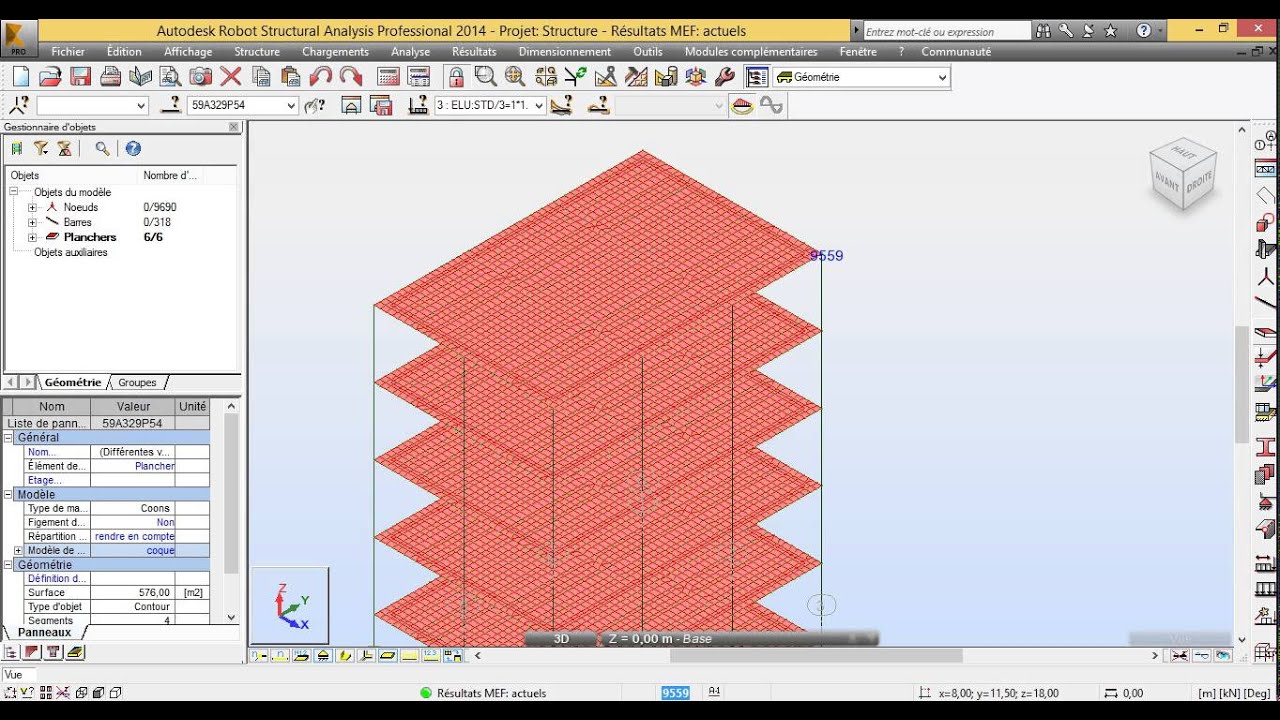Click the Nom... property link
This screenshot has width=1280, height=720.
click(42, 452)
